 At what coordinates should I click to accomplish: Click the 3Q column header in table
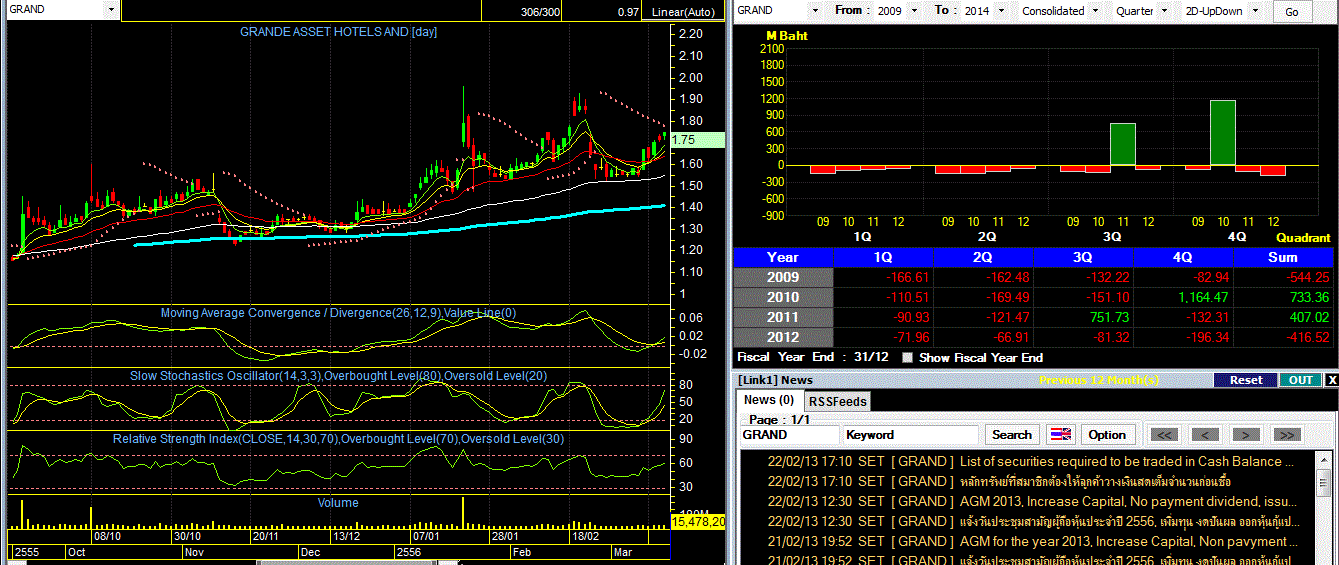(x=1083, y=257)
